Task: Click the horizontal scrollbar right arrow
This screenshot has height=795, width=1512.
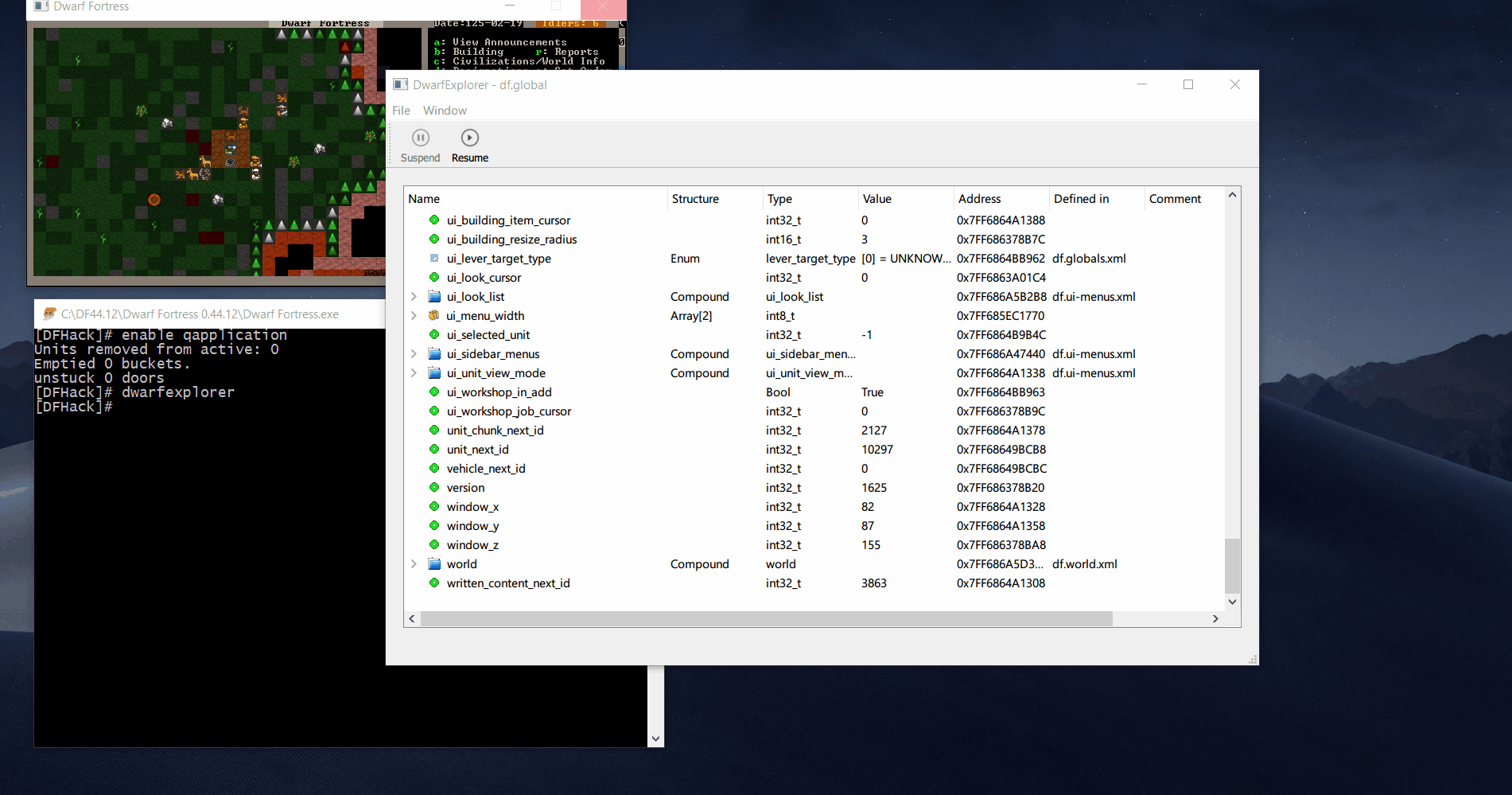Action: point(1215,618)
